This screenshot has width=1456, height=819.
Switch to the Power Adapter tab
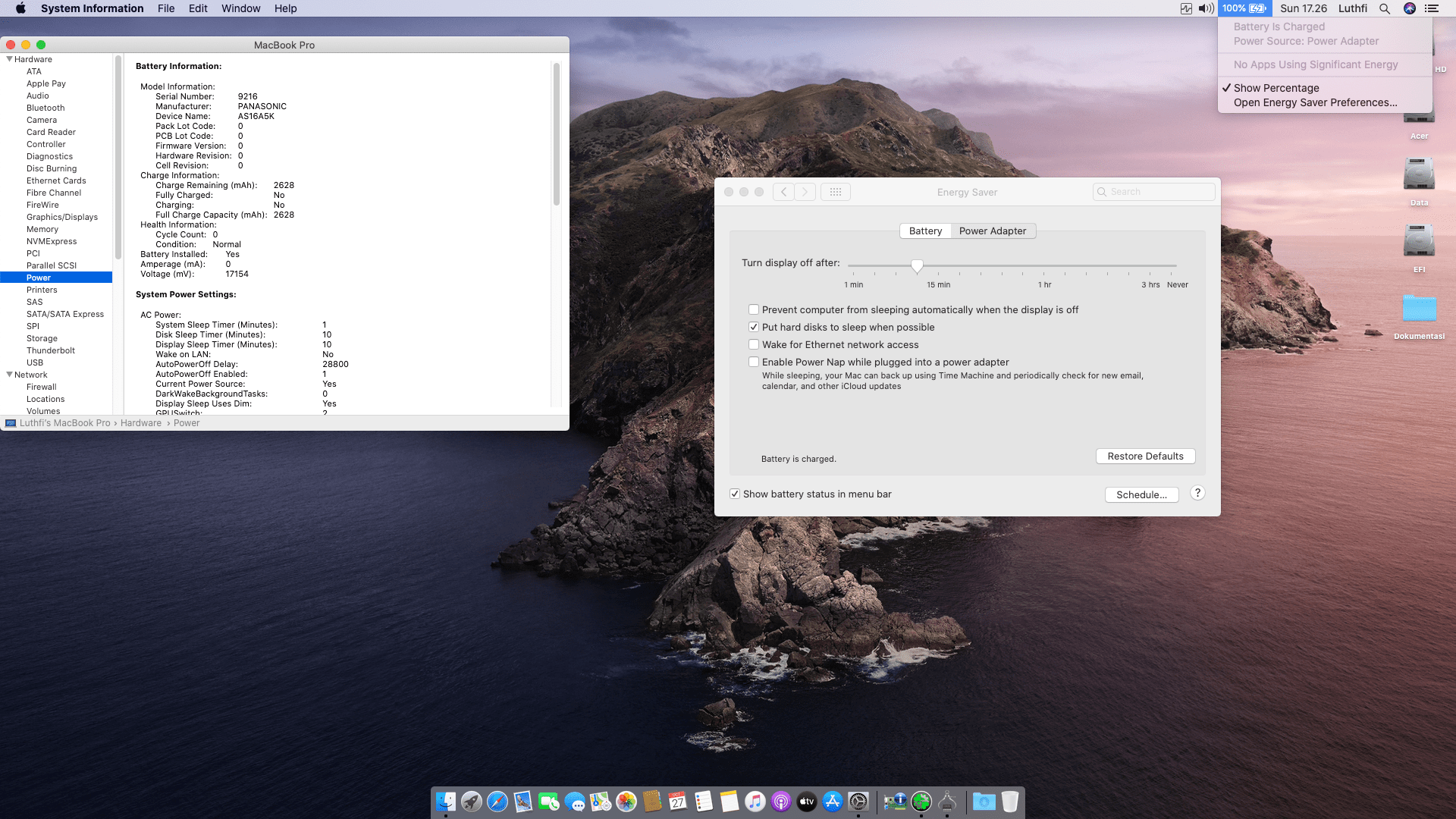[x=994, y=231]
